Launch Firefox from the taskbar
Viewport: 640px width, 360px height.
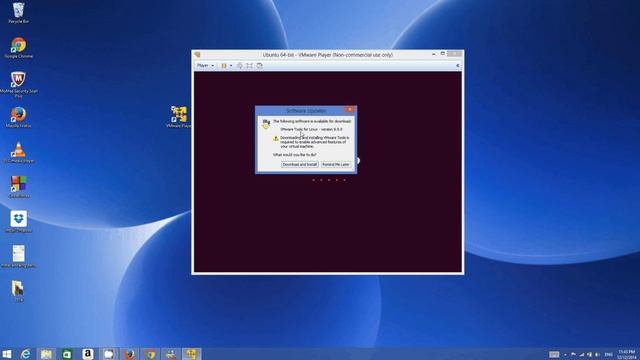129,354
